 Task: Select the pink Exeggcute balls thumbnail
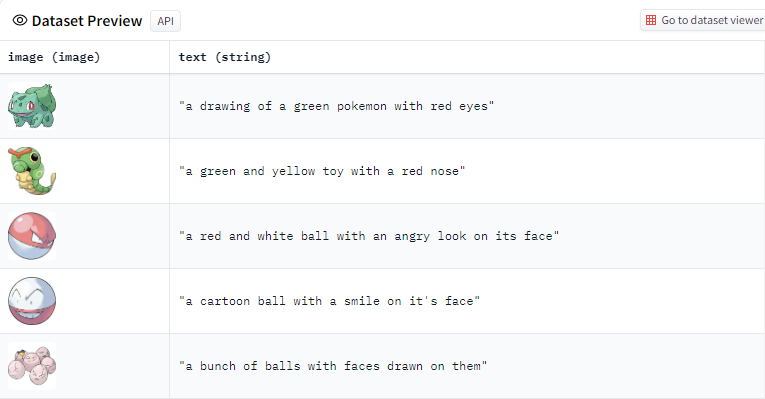pyautogui.click(x=32, y=366)
